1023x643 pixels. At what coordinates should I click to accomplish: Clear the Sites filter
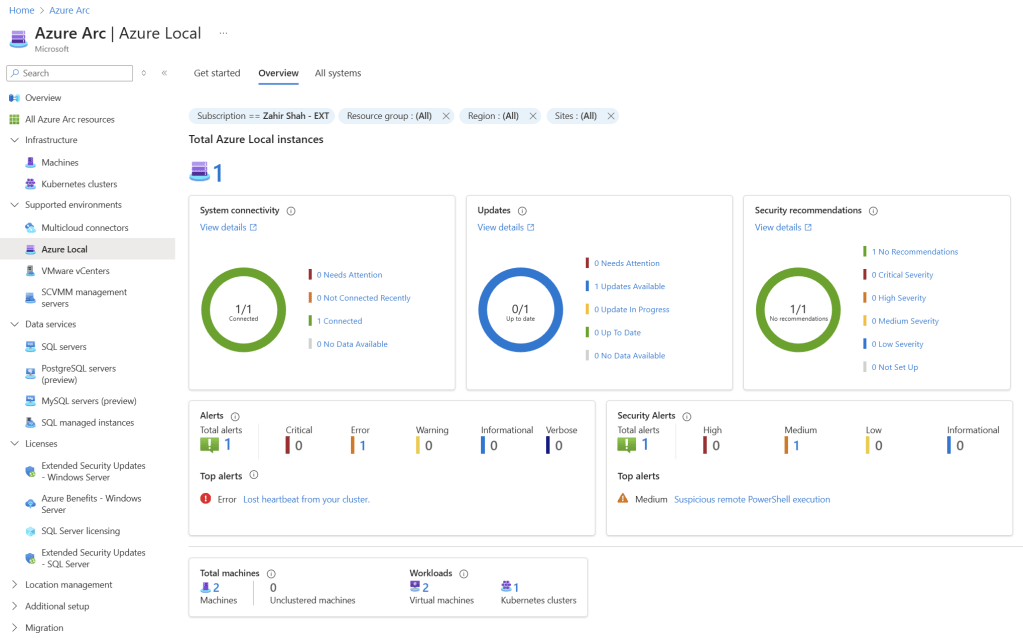point(611,116)
